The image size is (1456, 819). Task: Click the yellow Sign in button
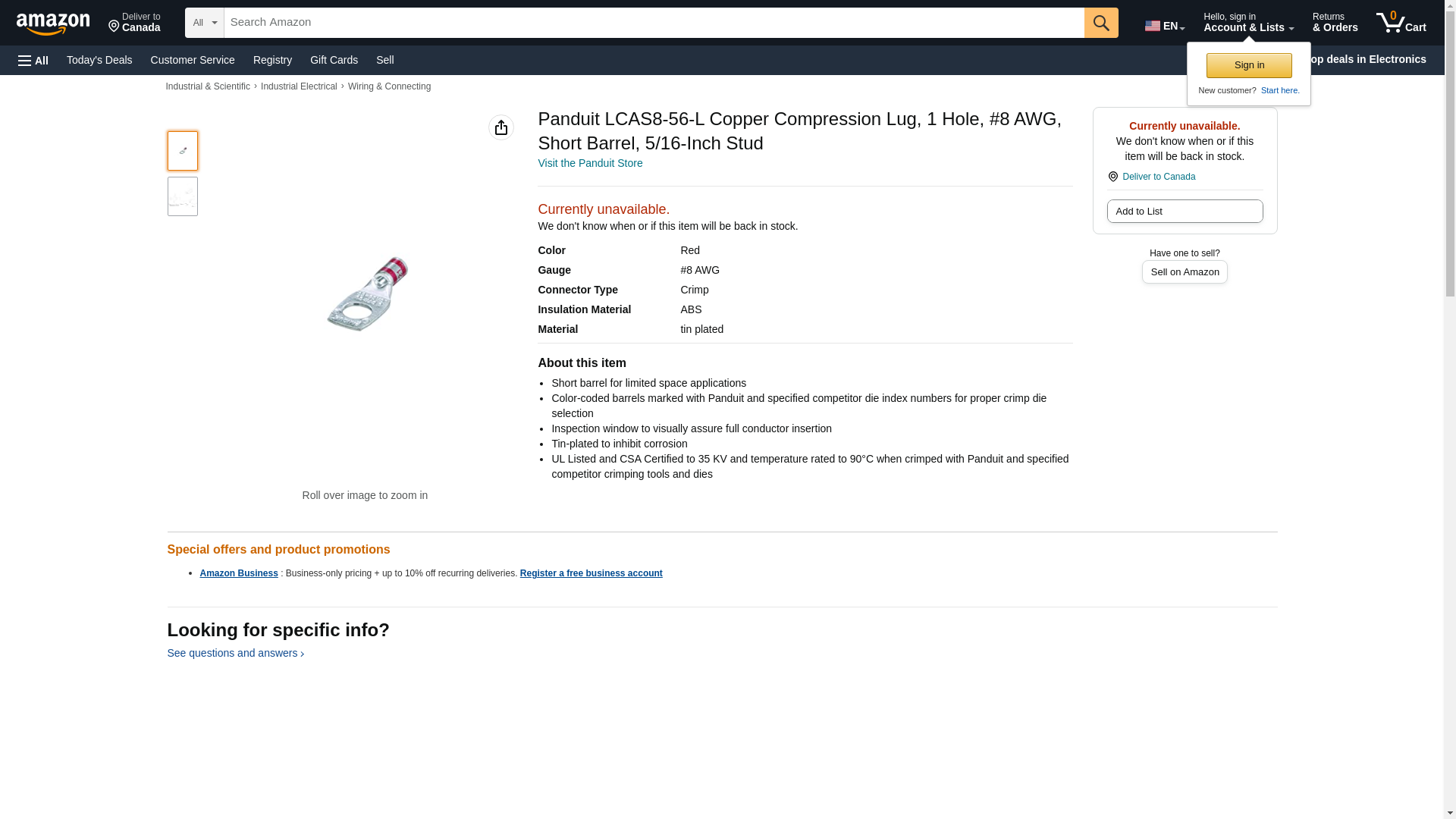click(1248, 65)
